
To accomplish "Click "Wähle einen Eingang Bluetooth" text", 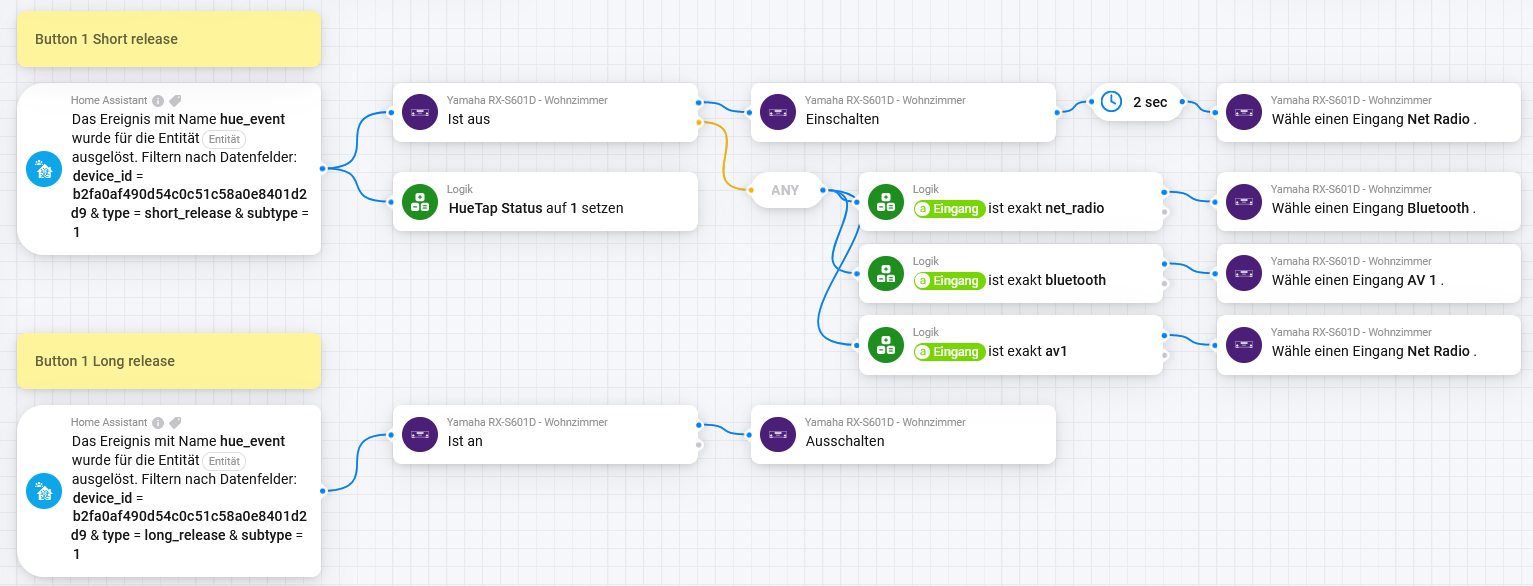I will coord(1374,209).
